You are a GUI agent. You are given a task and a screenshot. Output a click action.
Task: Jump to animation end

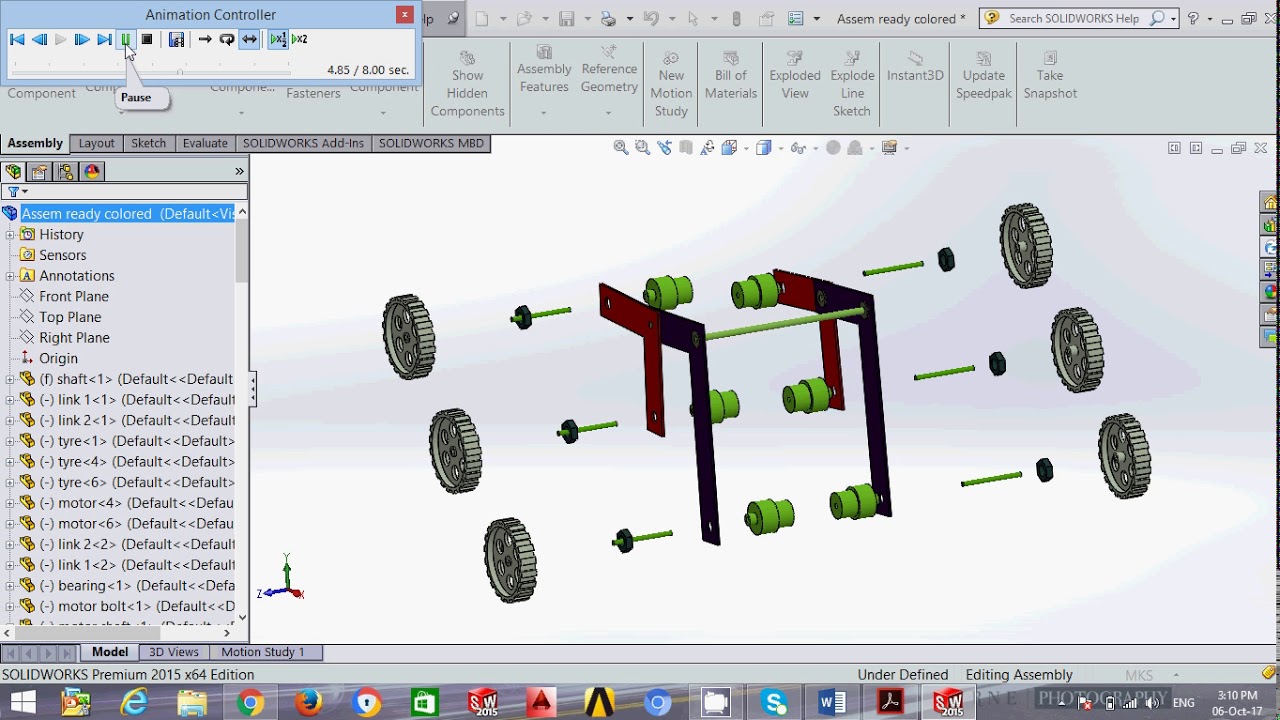click(104, 39)
